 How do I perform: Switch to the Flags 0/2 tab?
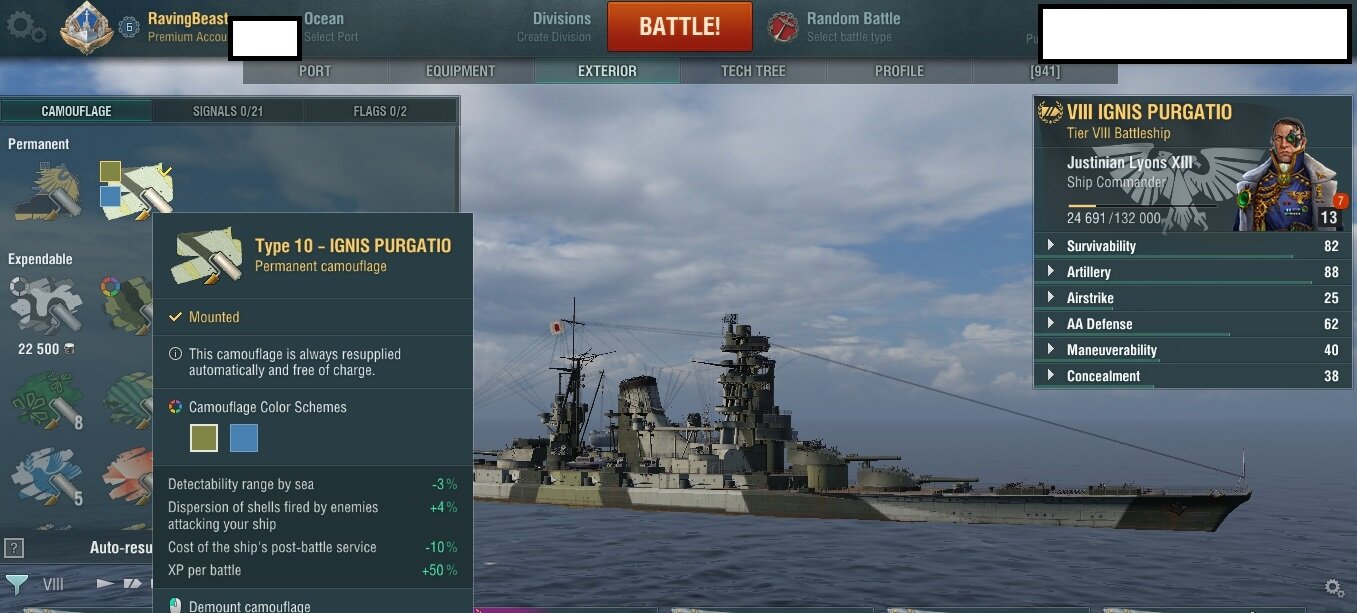coord(380,111)
